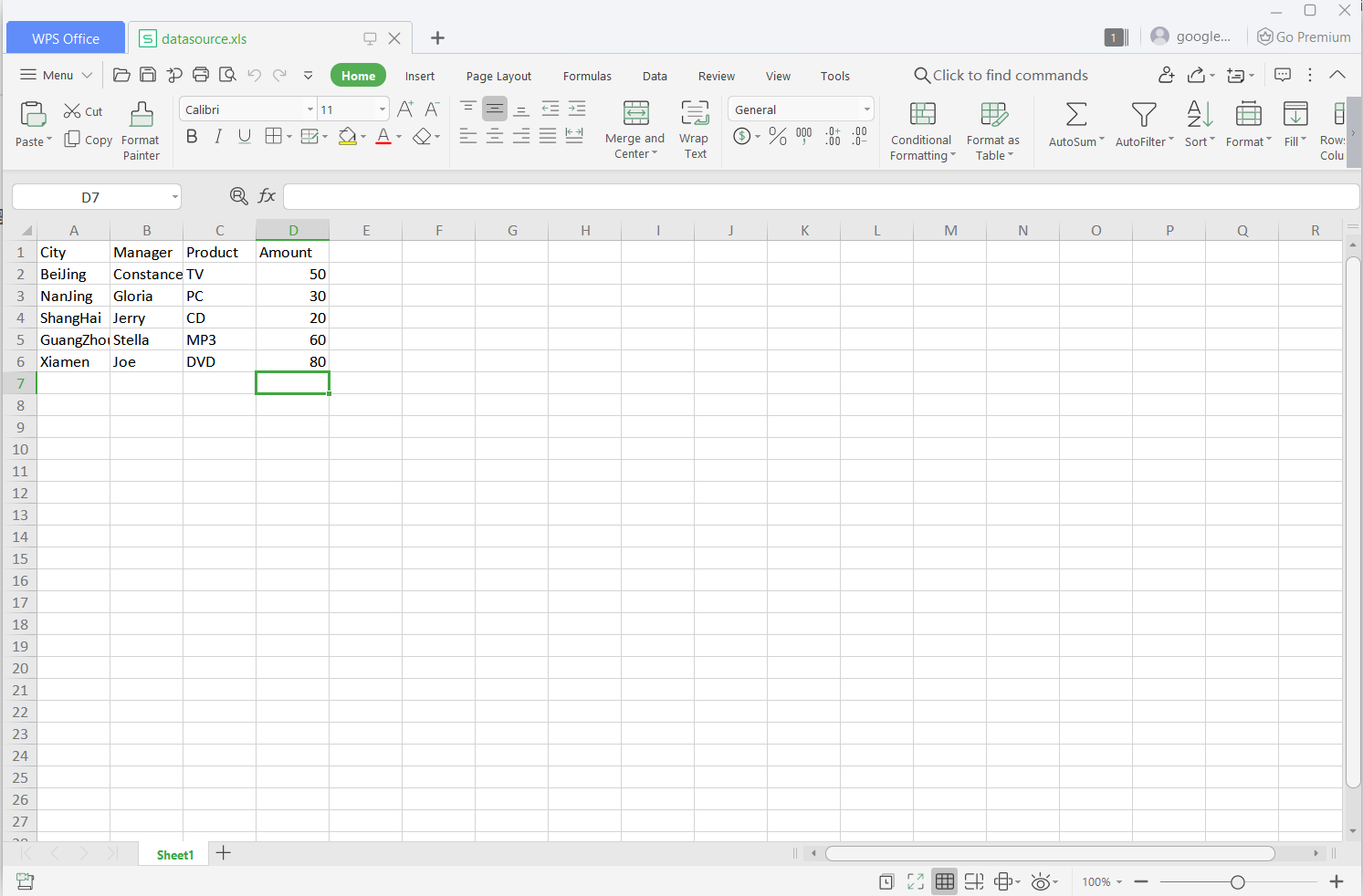Click the zoom slider handle

[1237, 881]
